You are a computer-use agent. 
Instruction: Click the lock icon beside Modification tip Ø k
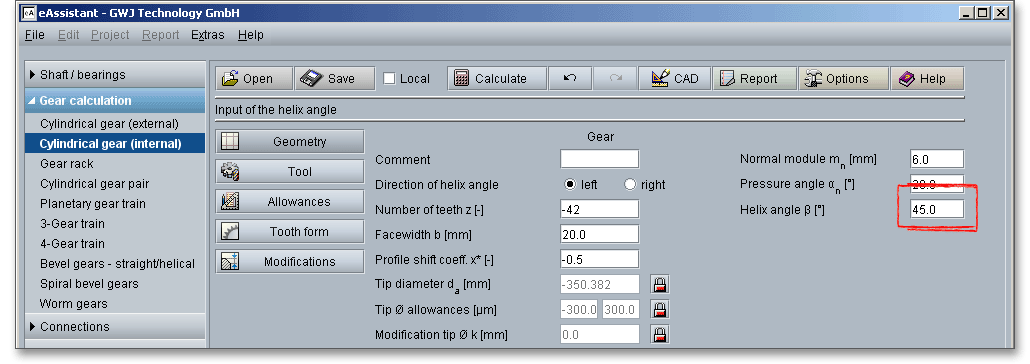pos(660,334)
